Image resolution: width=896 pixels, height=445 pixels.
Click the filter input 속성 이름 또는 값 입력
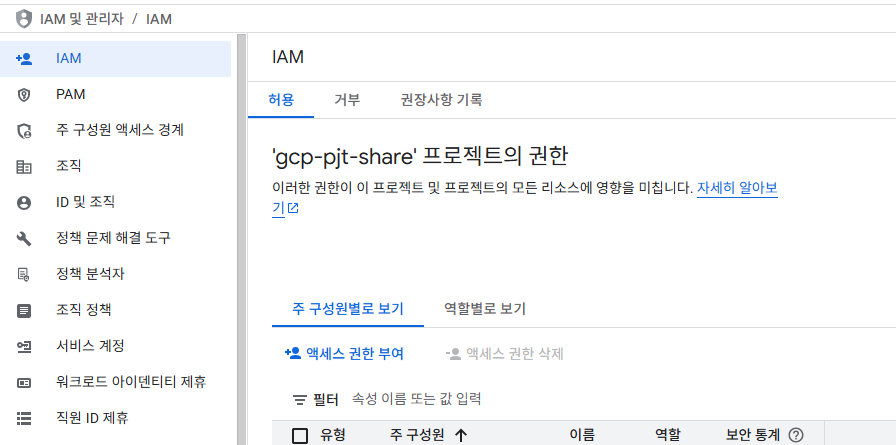point(416,399)
